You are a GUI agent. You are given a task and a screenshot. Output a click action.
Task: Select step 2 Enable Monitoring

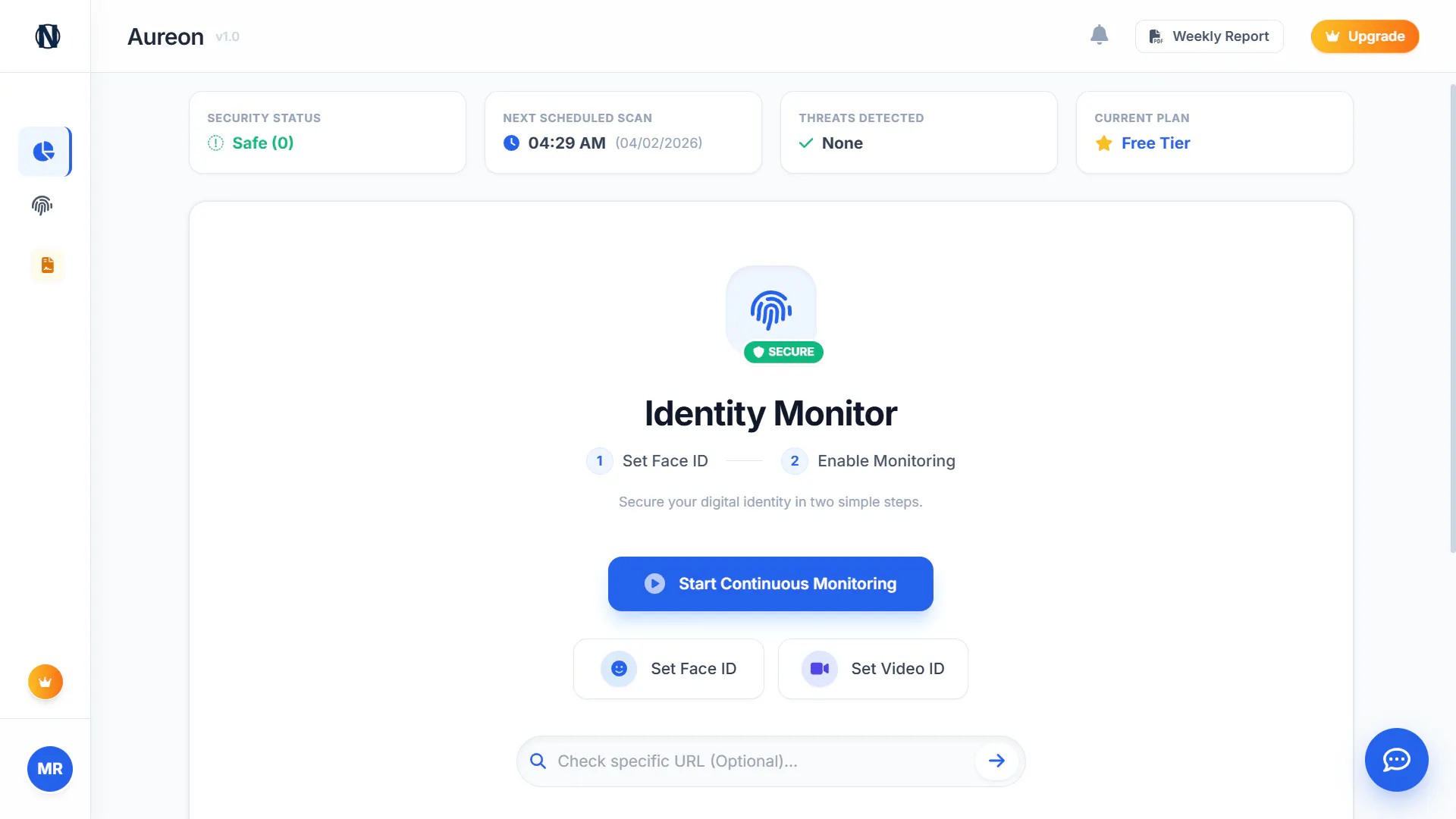click(868, 461)
